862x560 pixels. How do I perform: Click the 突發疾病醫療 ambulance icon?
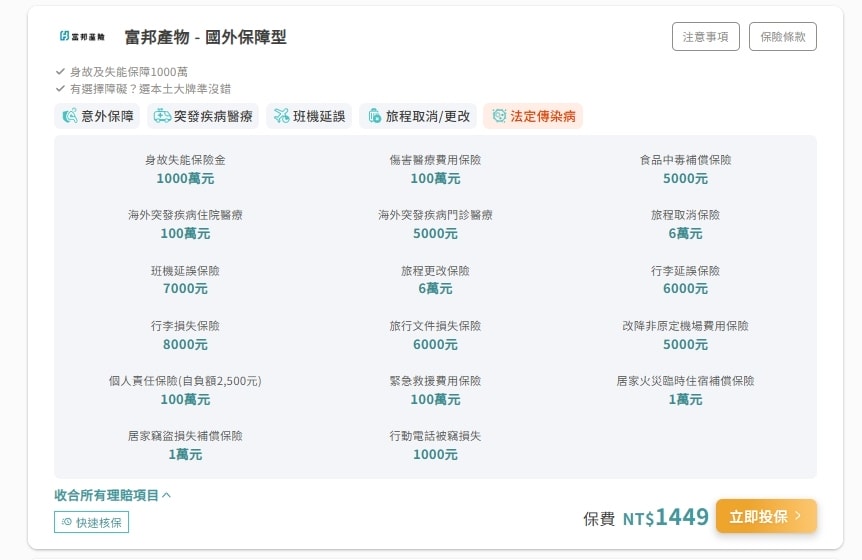click(162, 116)
